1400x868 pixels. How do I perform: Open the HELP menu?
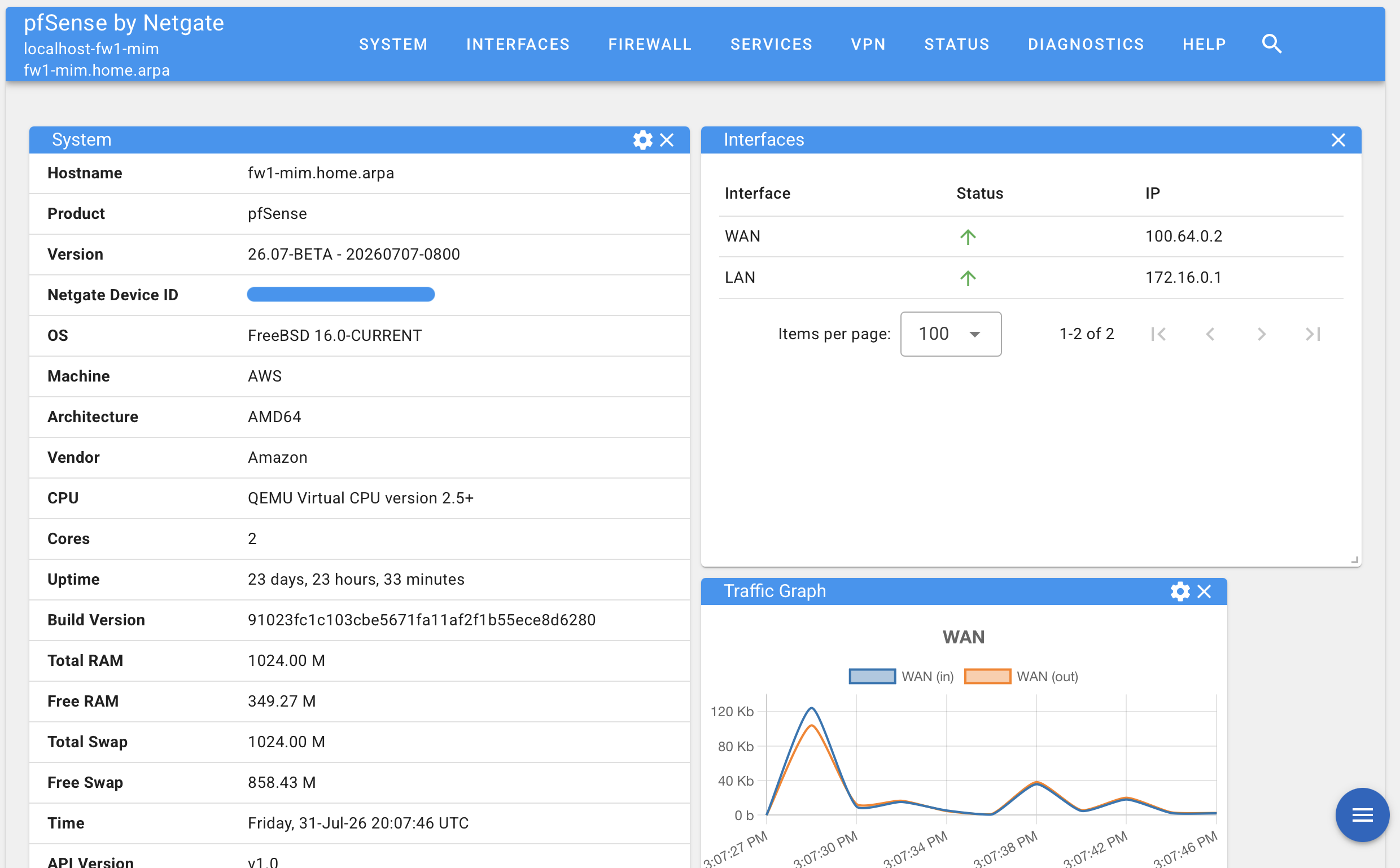(1204, 44)
